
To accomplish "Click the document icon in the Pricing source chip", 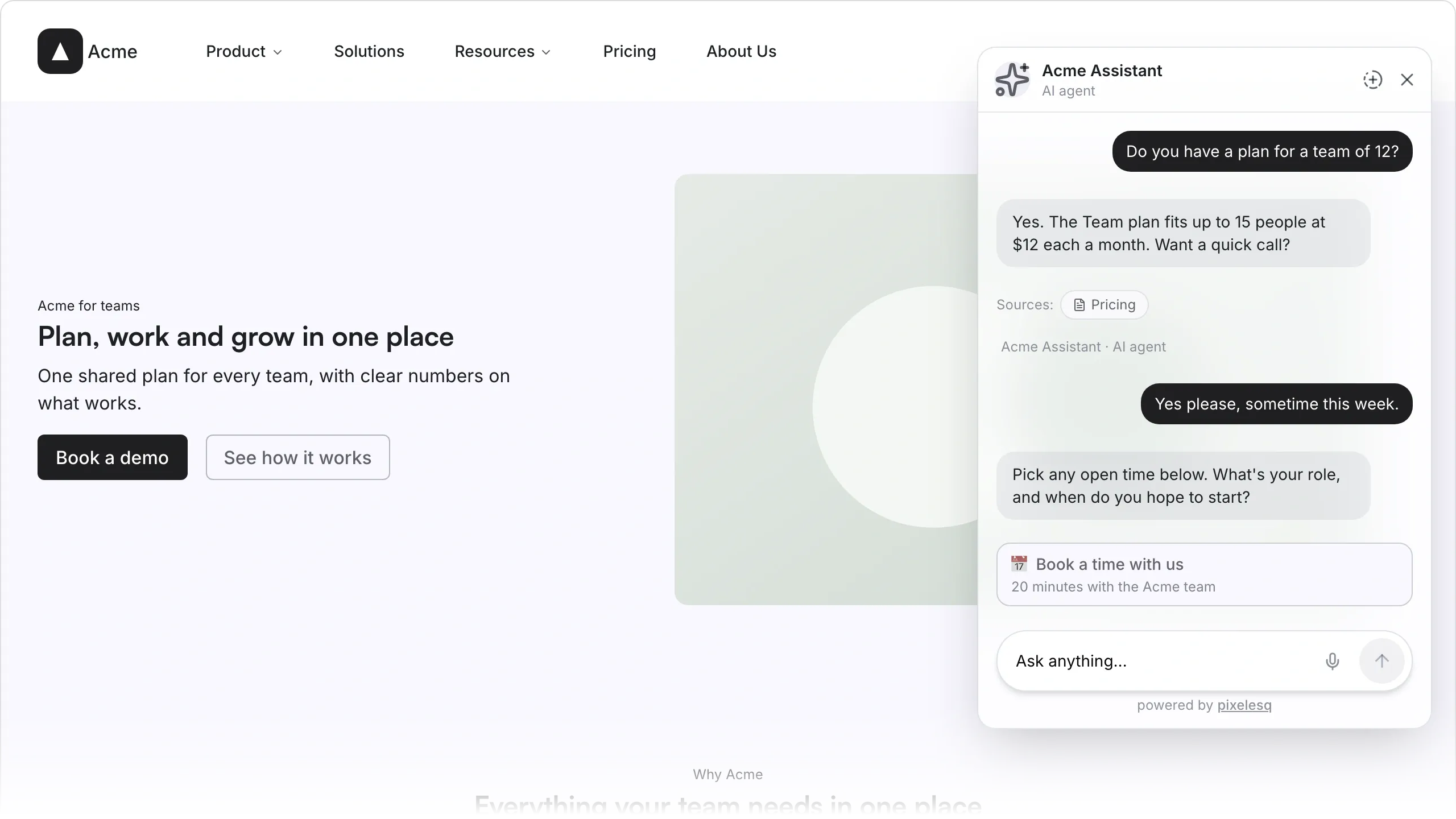I will click(x=1079, y=305).
